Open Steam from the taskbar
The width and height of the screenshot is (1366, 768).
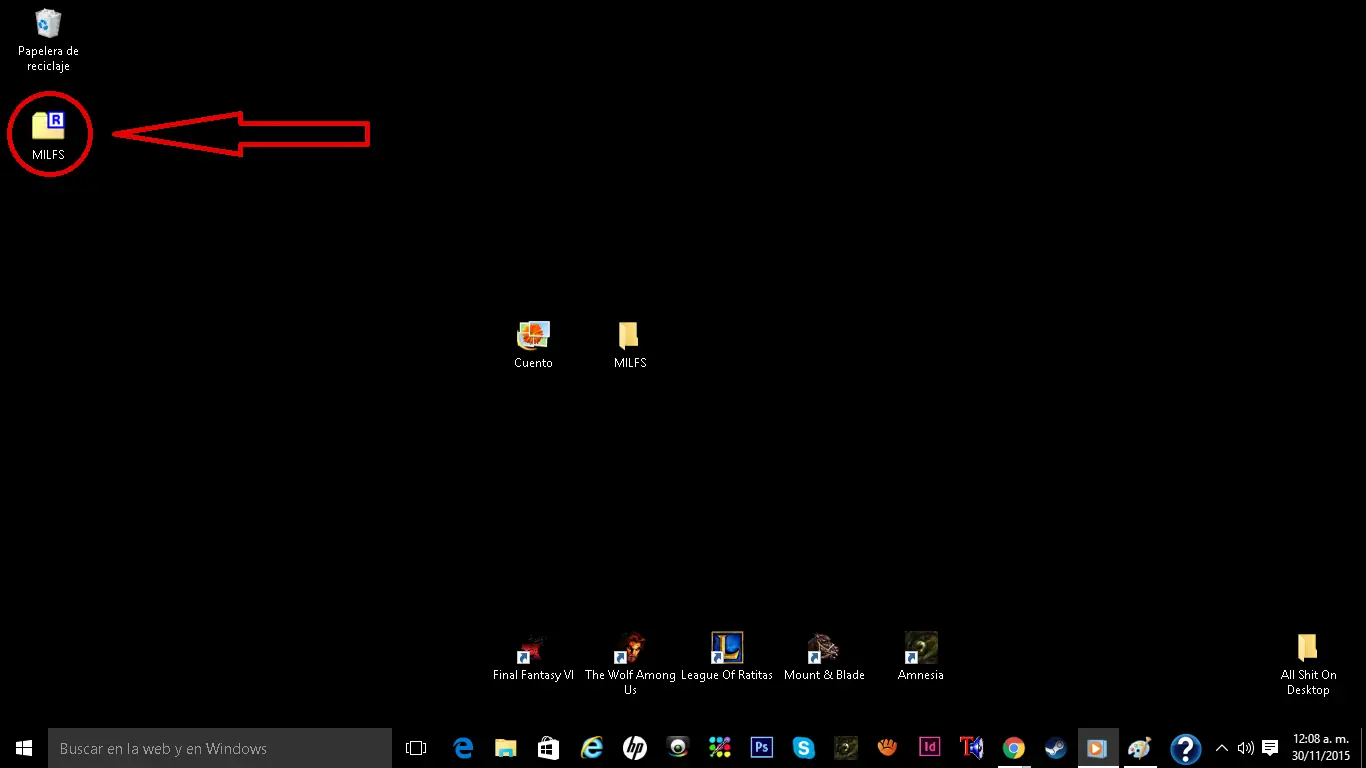[1056, 748]
